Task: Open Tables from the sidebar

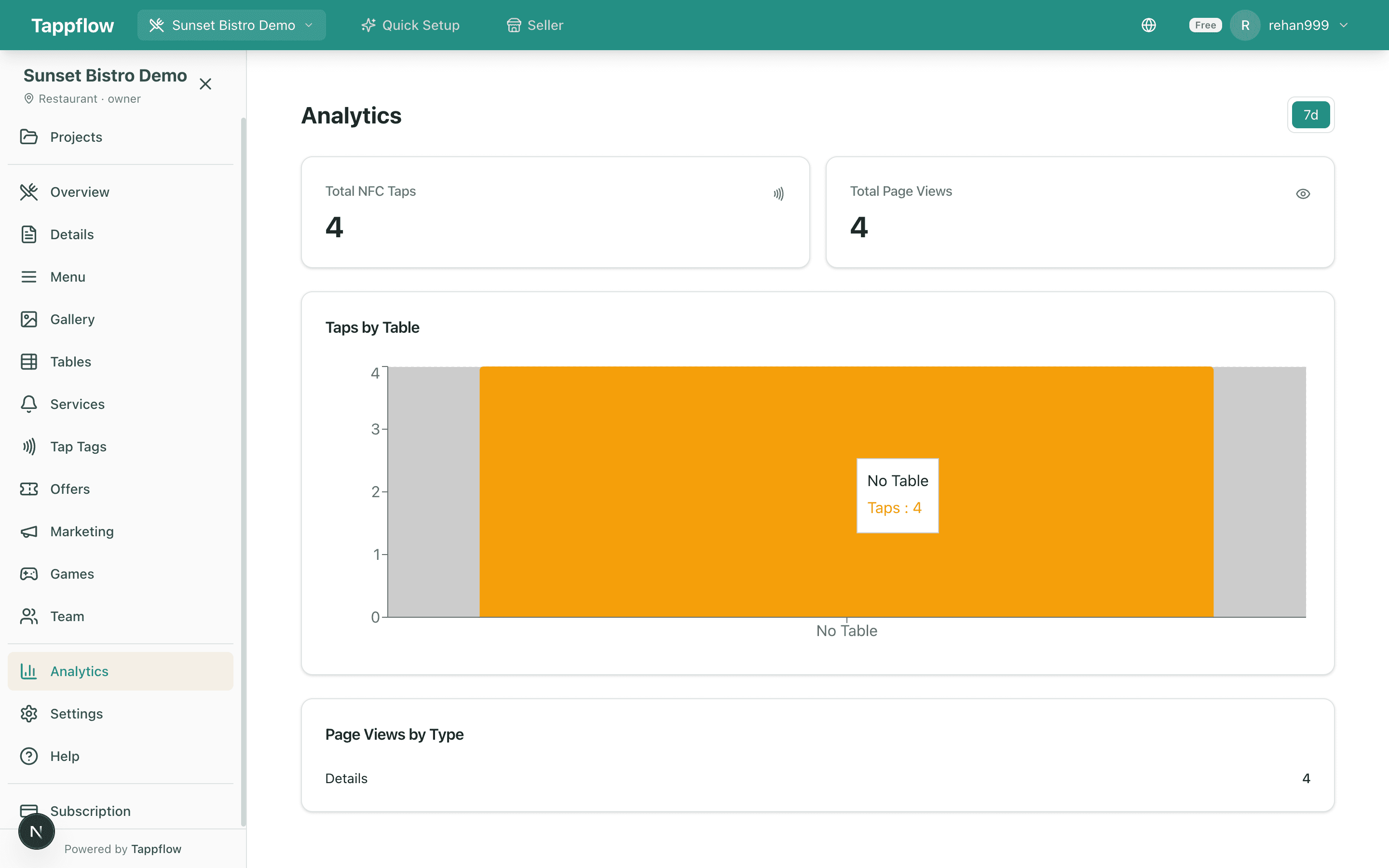Action: tap(70, 362)
